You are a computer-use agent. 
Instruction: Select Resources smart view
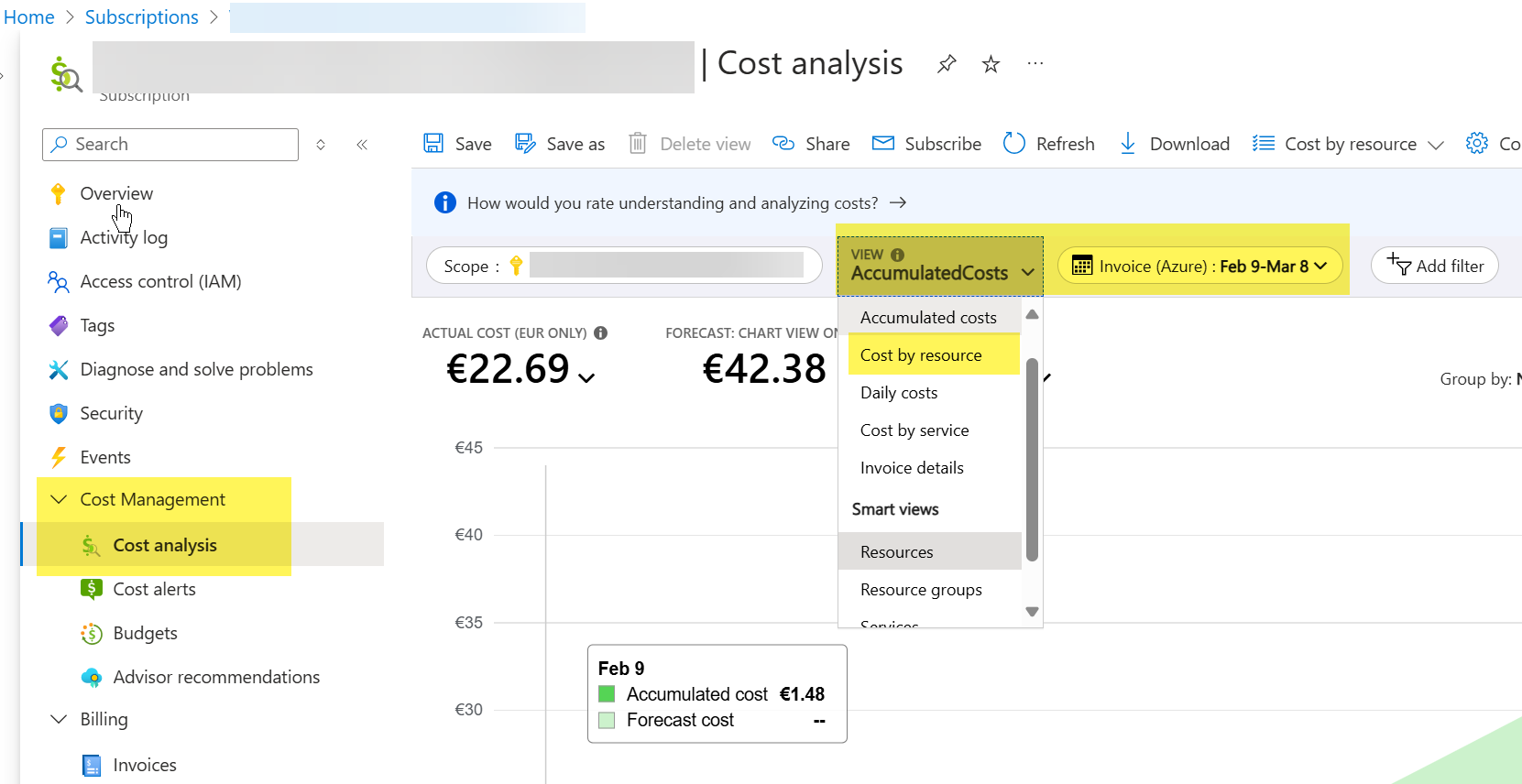click(930, 551)
